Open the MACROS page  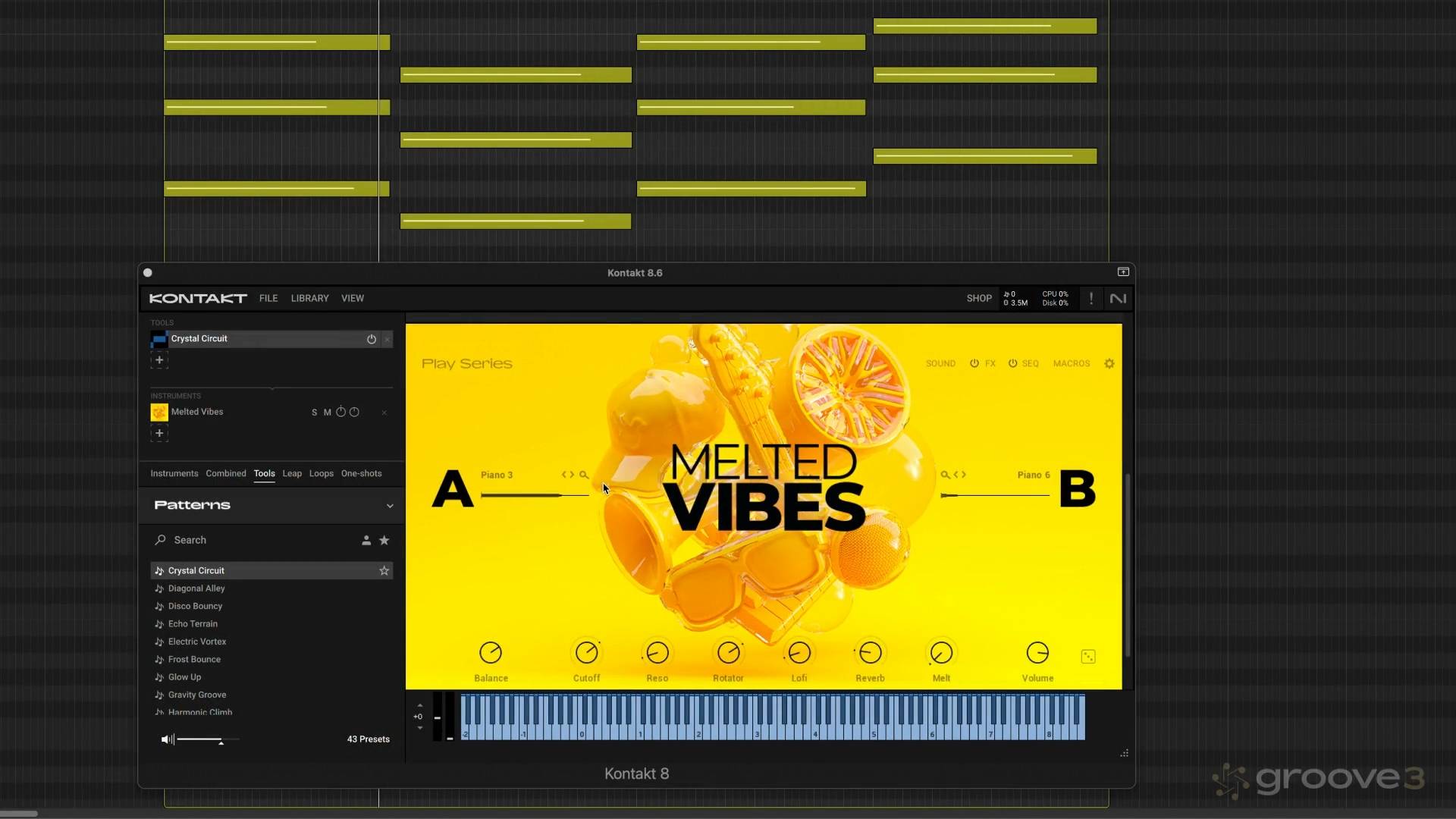coord(1071,364)
